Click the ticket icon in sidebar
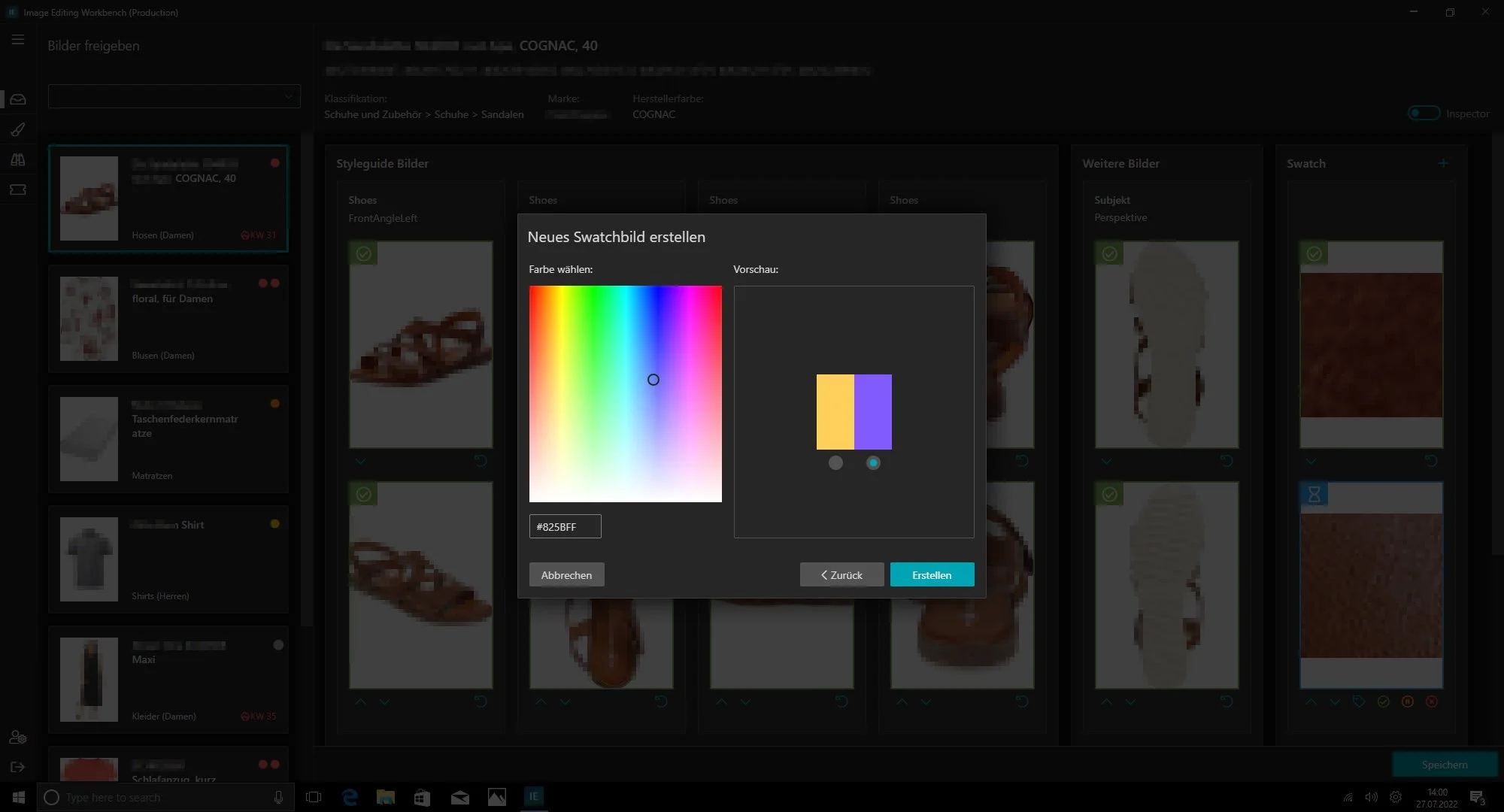 18,189
